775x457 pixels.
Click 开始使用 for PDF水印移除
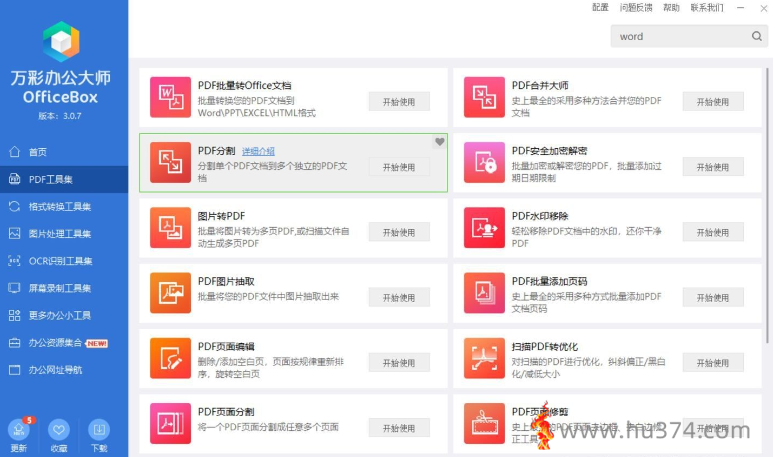pos(713,232)
